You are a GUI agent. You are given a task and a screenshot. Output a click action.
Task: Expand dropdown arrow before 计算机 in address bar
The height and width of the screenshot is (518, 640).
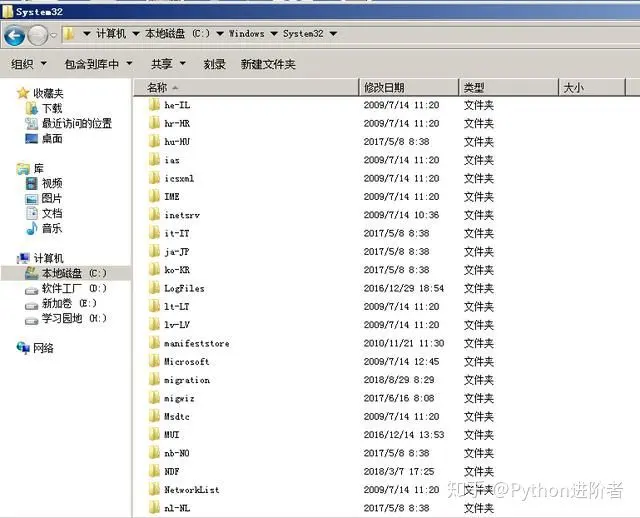(x=87, y=33)
